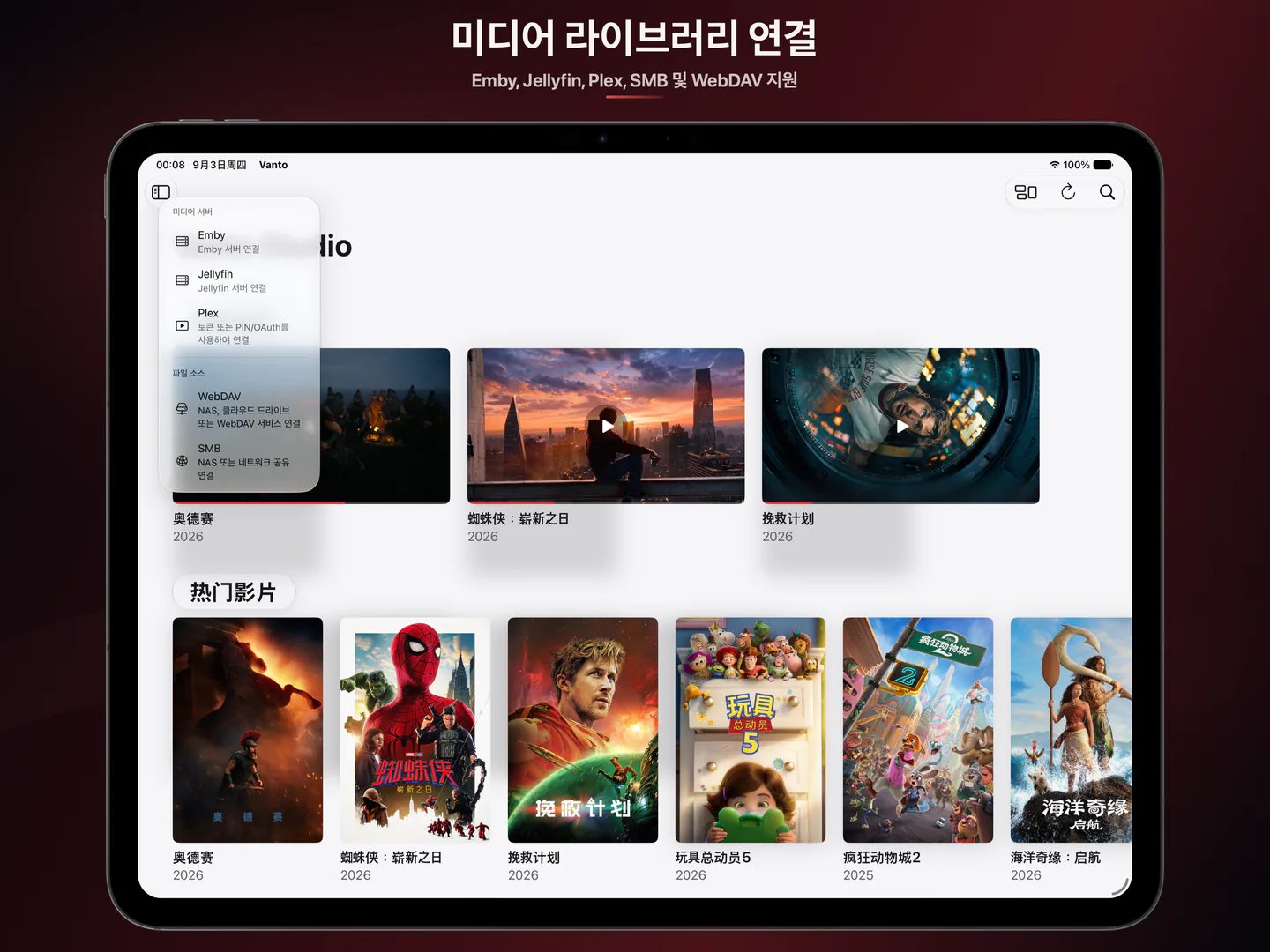Refresh the library with the reload icon

(1068, 192)
